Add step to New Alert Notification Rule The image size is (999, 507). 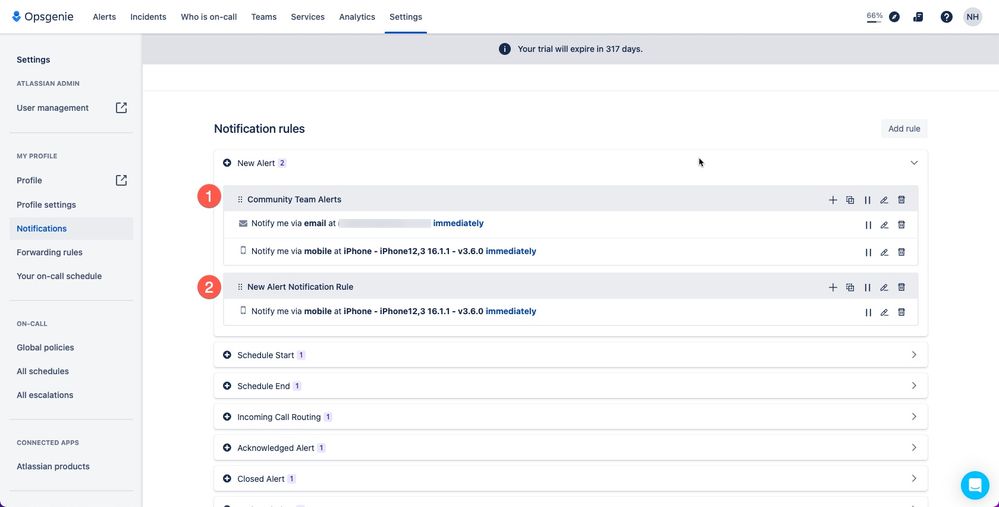point(833,287)
